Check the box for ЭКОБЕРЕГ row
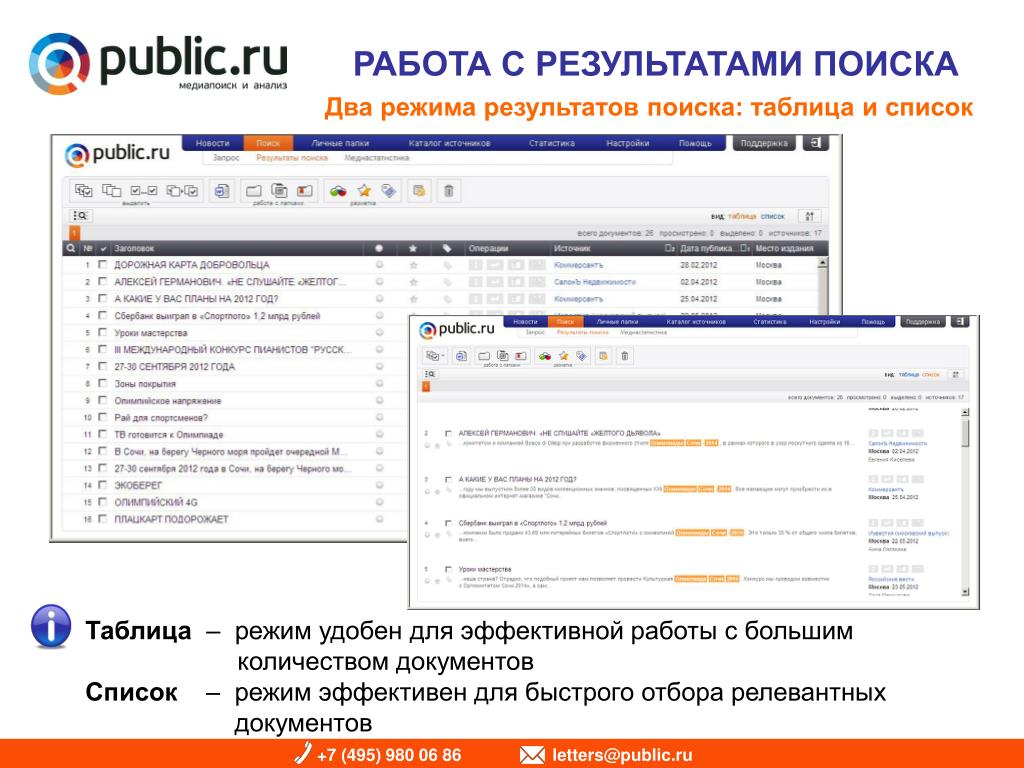The image size is (1024, 768). 102,485
